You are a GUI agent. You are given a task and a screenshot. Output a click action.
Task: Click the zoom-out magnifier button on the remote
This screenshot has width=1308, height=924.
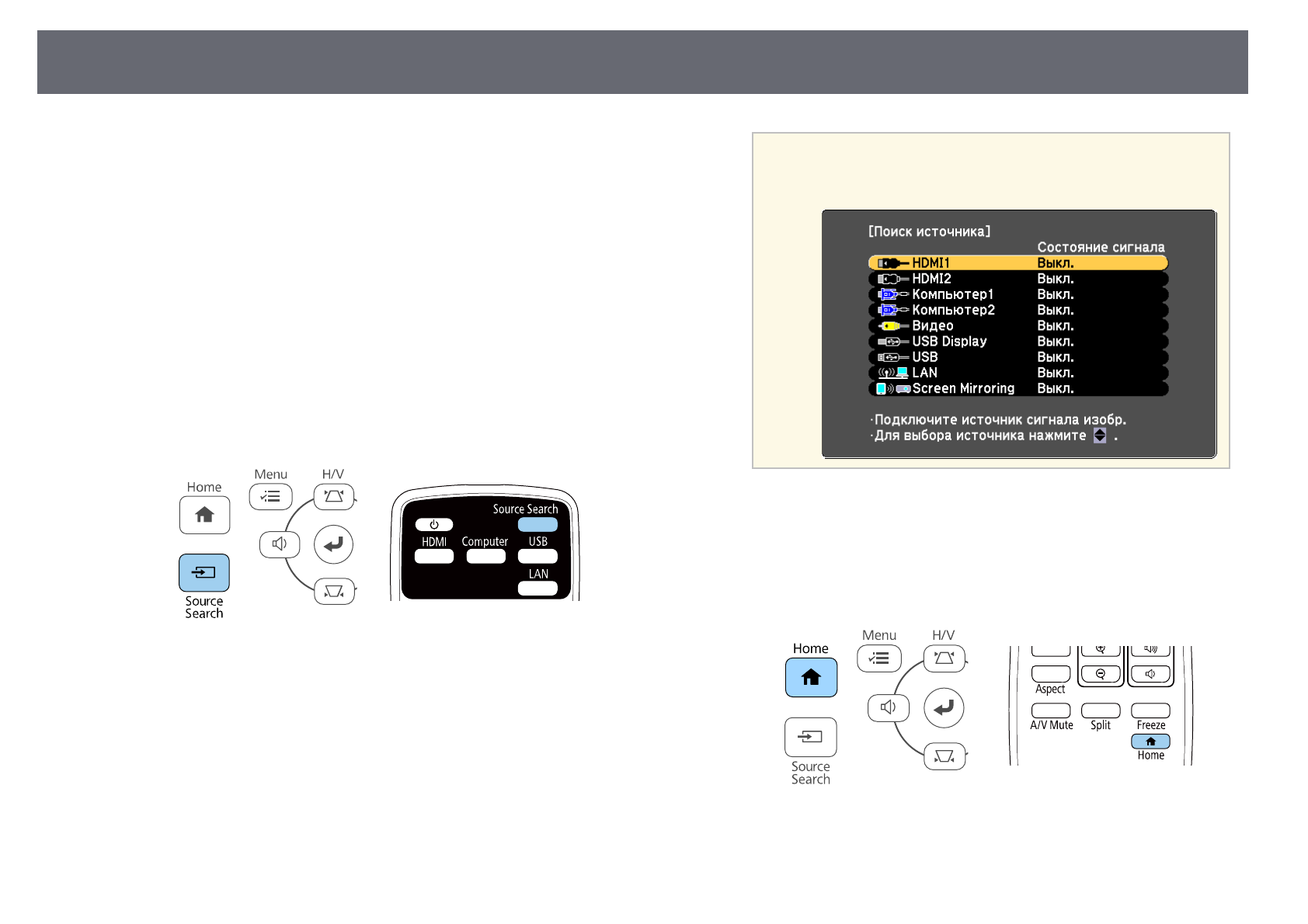(x=1100, y=674)
